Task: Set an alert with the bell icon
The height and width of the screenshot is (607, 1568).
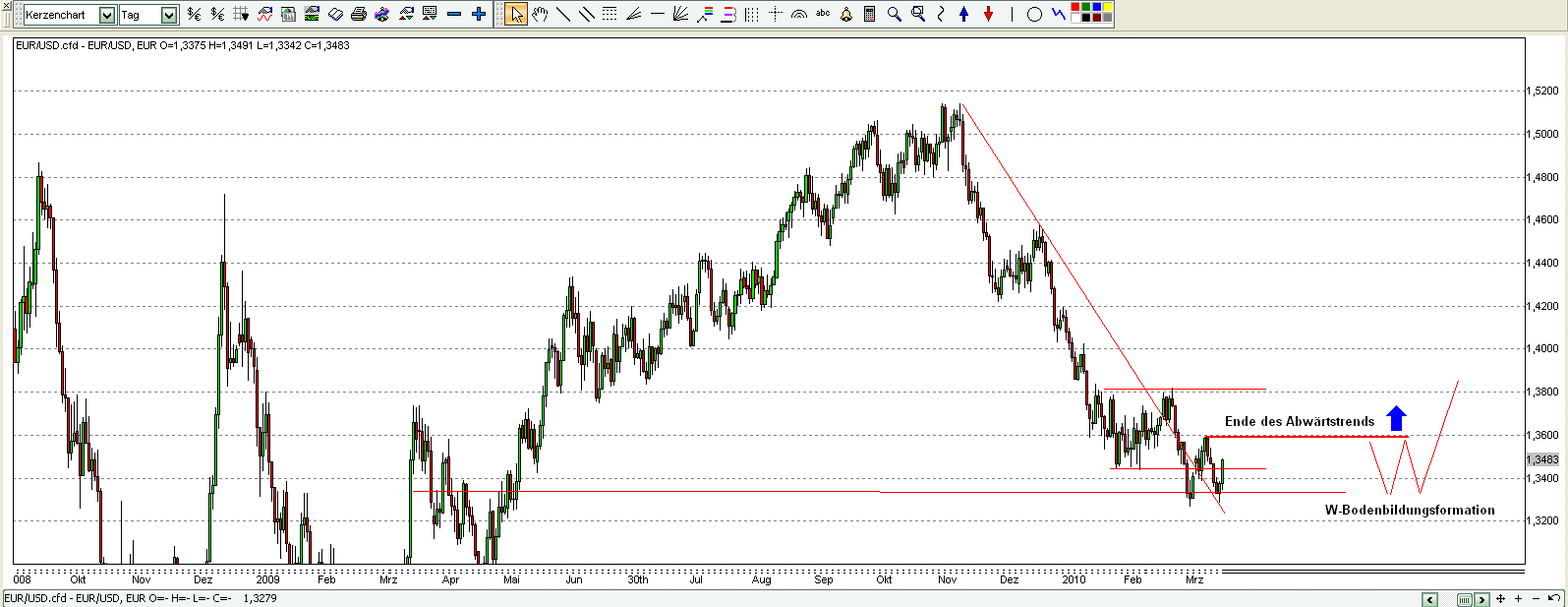Action: point(846,14)
